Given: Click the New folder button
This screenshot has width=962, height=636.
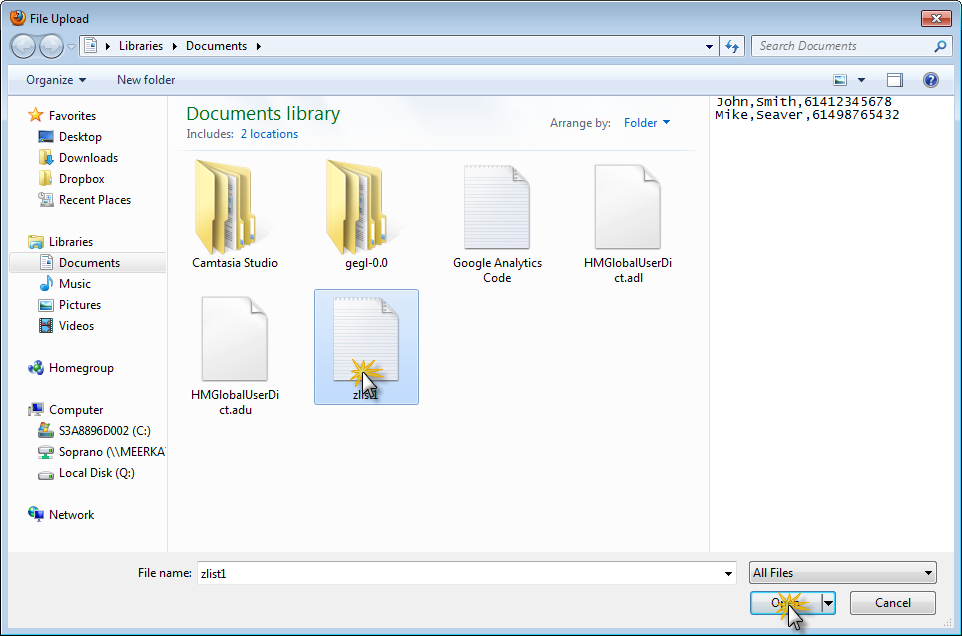Looking at the screenshot, I should click(x=146, y=80).
